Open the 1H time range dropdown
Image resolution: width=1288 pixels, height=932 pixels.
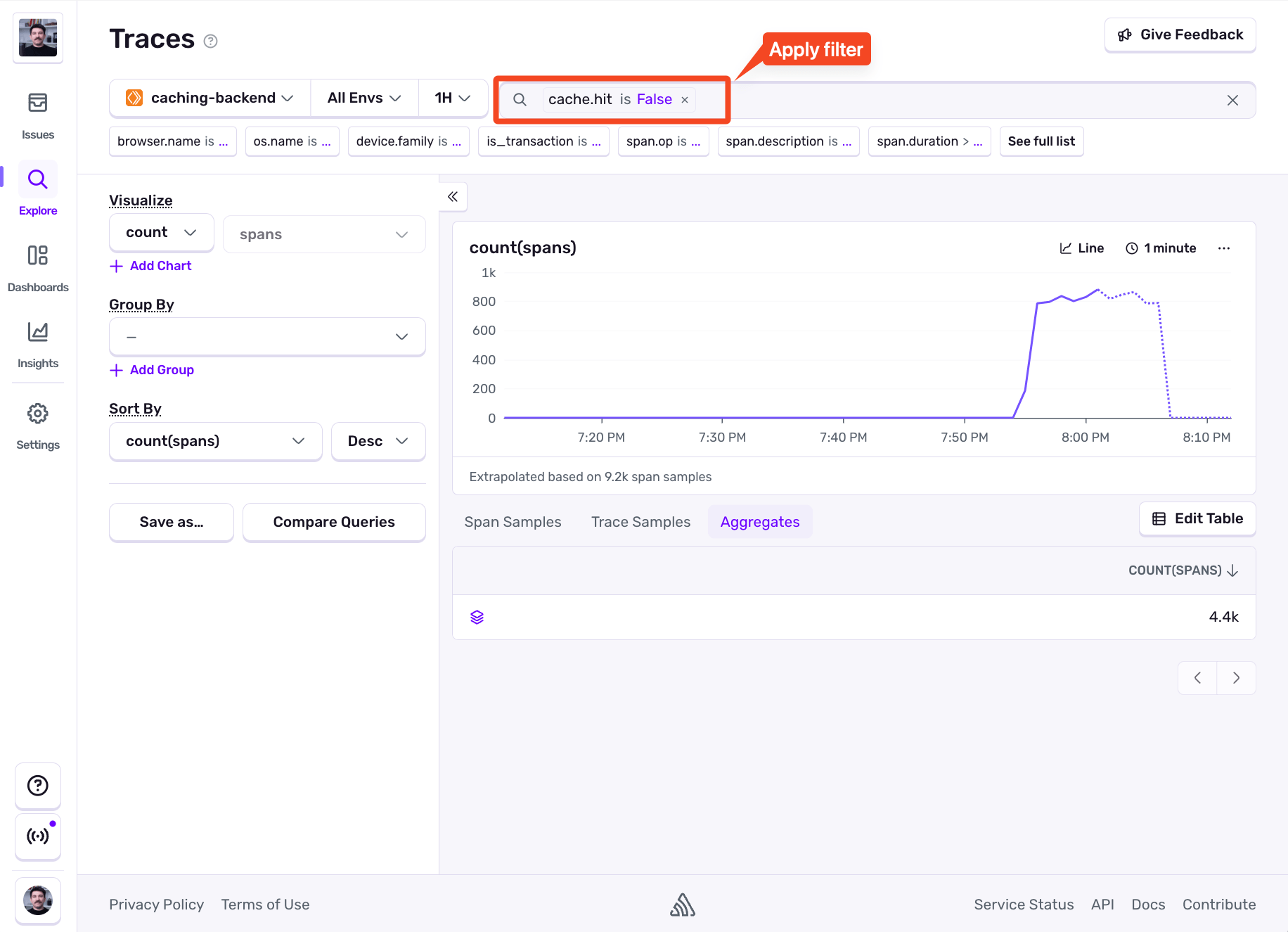click(453, 98)
